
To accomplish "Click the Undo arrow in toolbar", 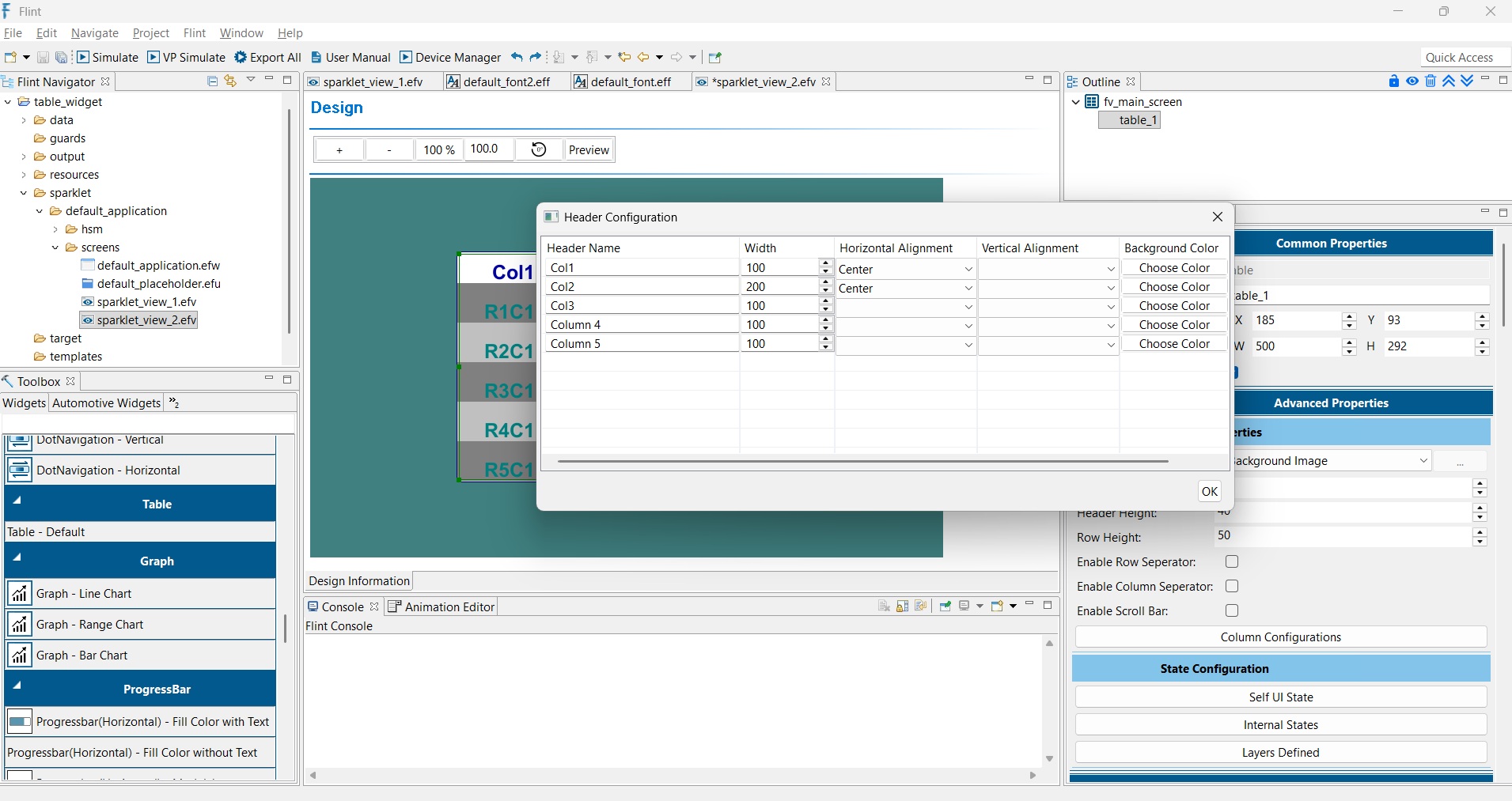I will pos(517,57).
